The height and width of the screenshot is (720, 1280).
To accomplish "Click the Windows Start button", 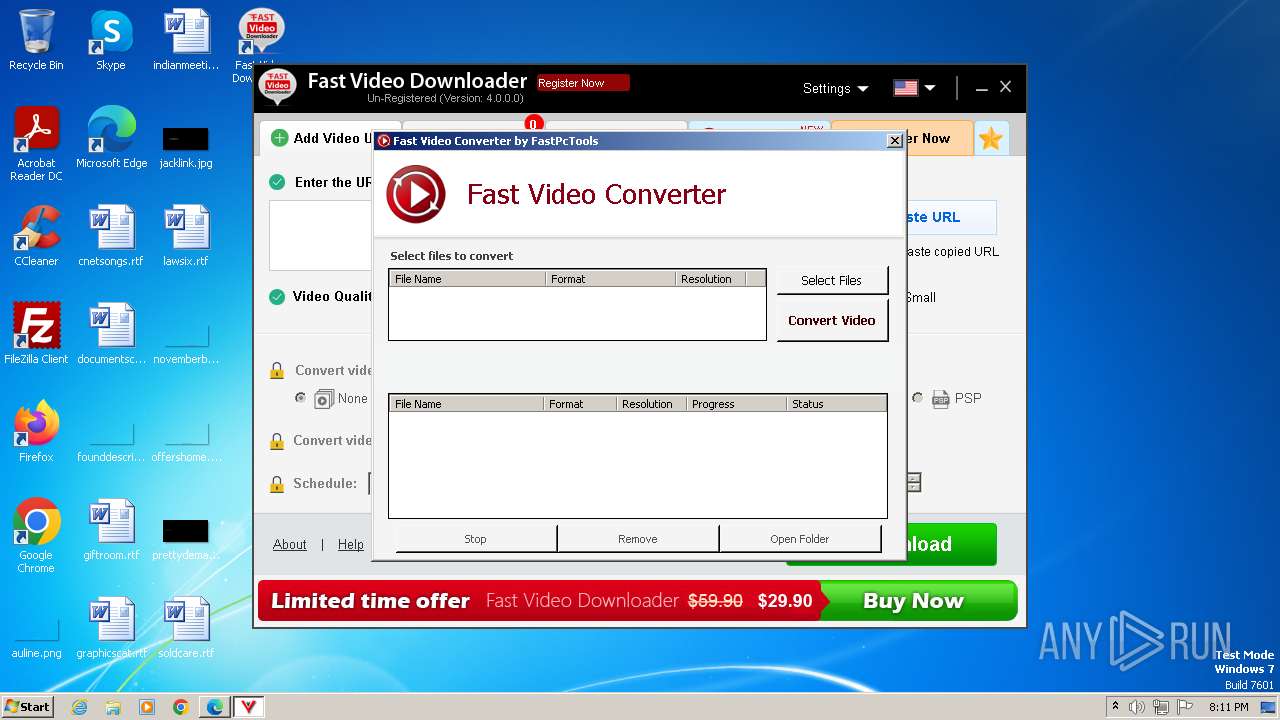I will point(28,707).
